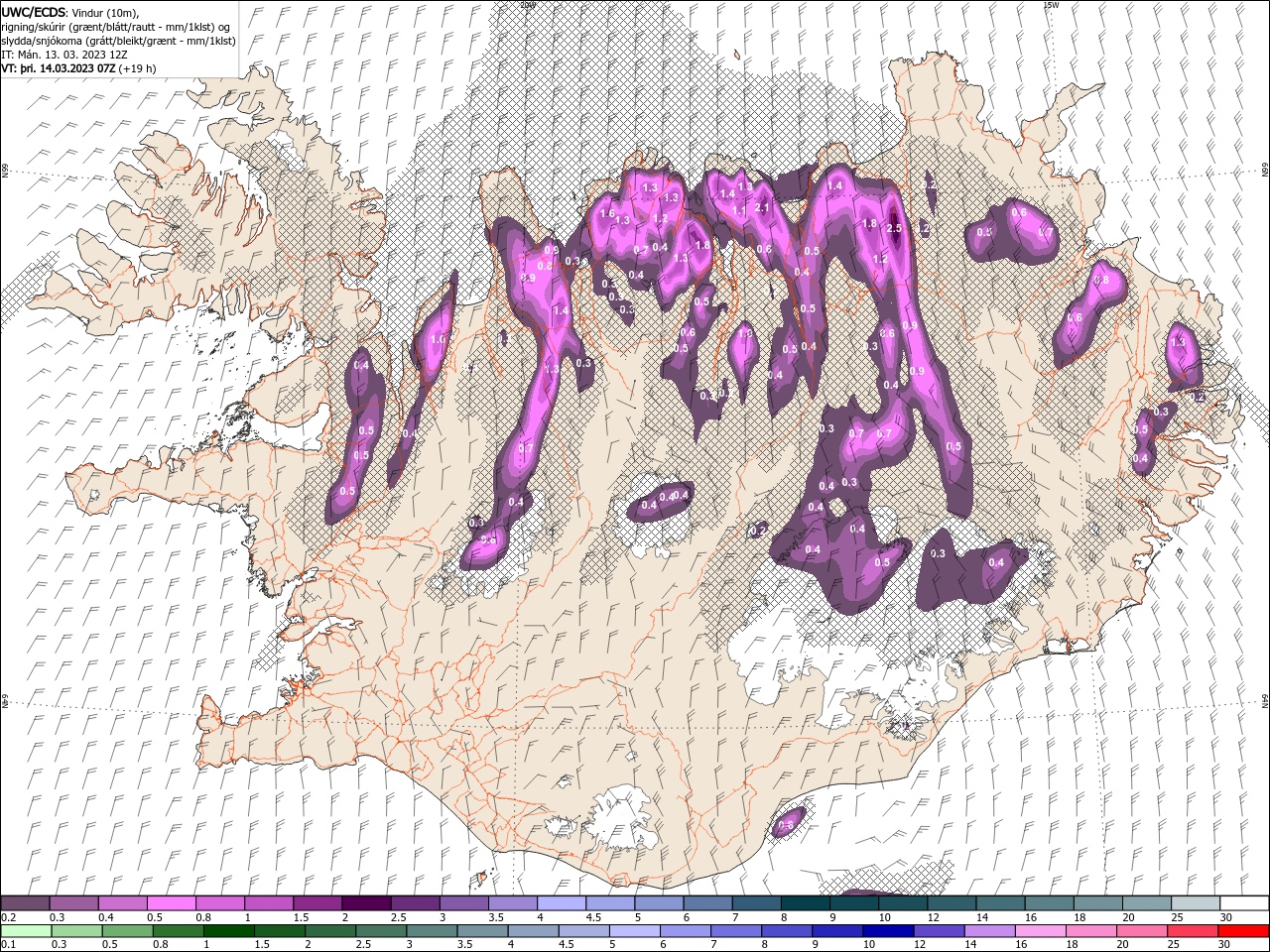Pick the 0.2–0.3 swatch in upper legend row
The height and width of the screenshot is (952, 1270).
25,903
